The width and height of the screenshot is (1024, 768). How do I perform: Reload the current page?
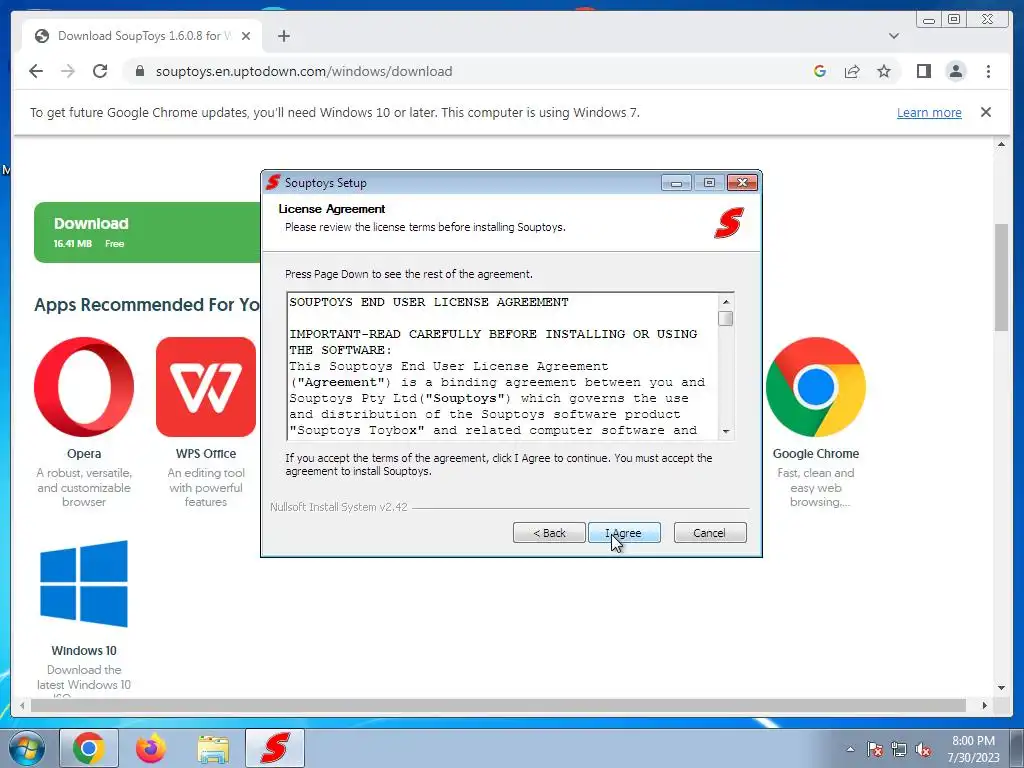click(x=100, y=71)
